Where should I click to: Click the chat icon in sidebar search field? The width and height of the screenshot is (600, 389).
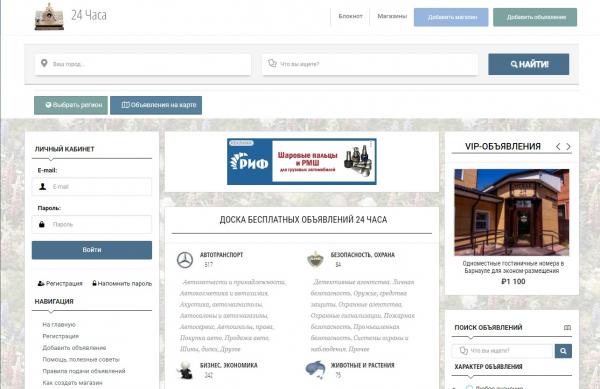[463, 350]
